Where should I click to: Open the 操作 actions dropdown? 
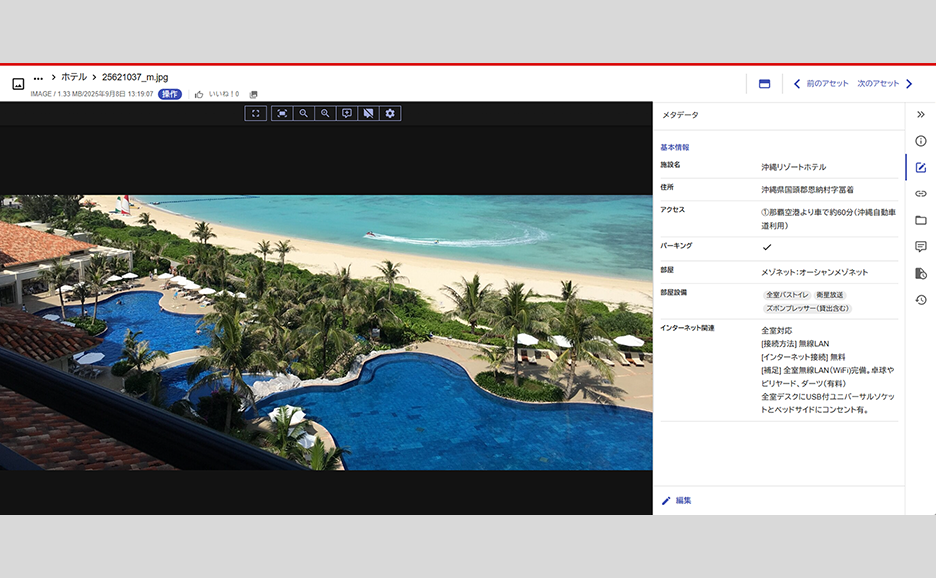[170, 94]
